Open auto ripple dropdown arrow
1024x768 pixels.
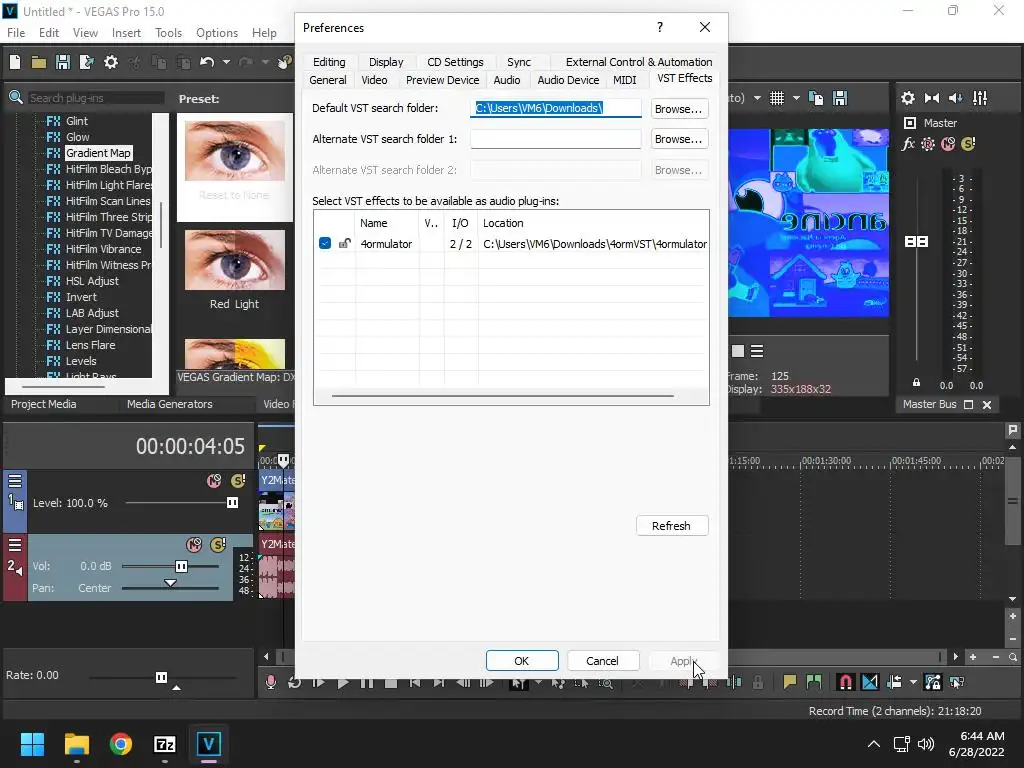913,682
